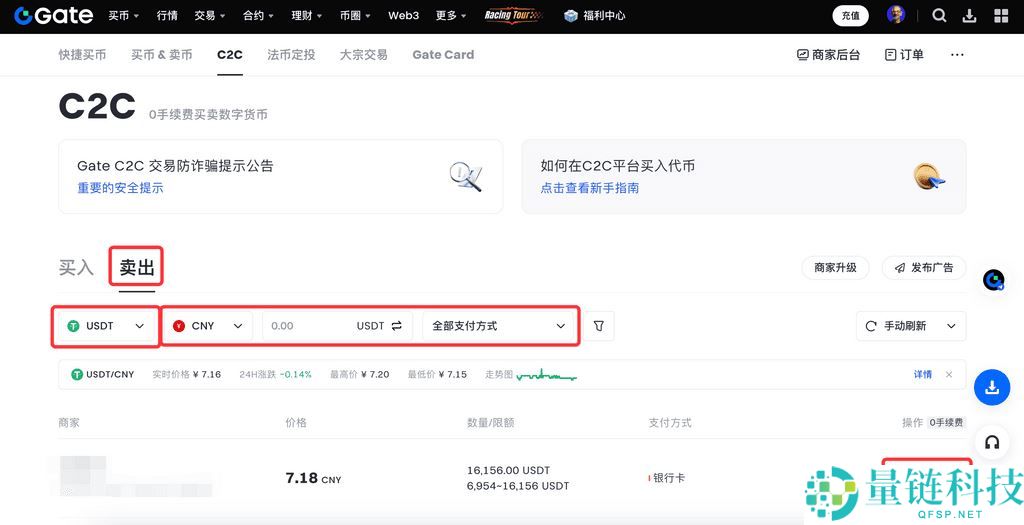1024x525 pixels.
Task: Select the 卖出 tab
Action: 137,267
